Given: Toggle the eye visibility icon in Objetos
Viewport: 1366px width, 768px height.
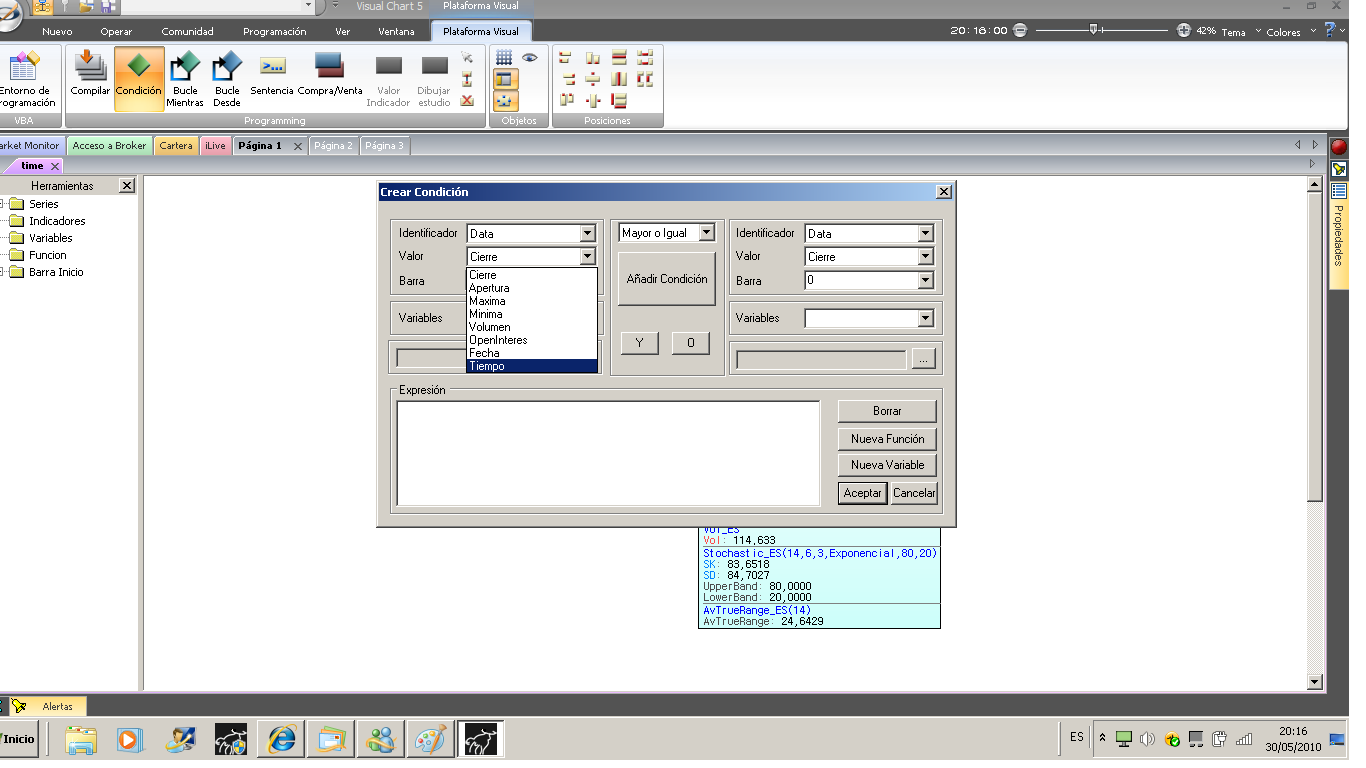Looking at the screenshot, I should pos(530,58).
